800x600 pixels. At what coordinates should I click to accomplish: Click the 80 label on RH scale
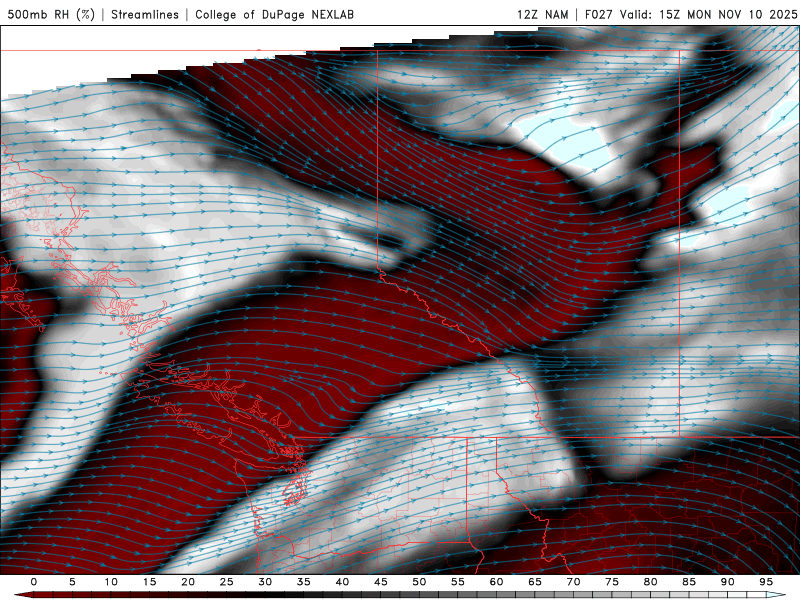(x=650, y=582)
